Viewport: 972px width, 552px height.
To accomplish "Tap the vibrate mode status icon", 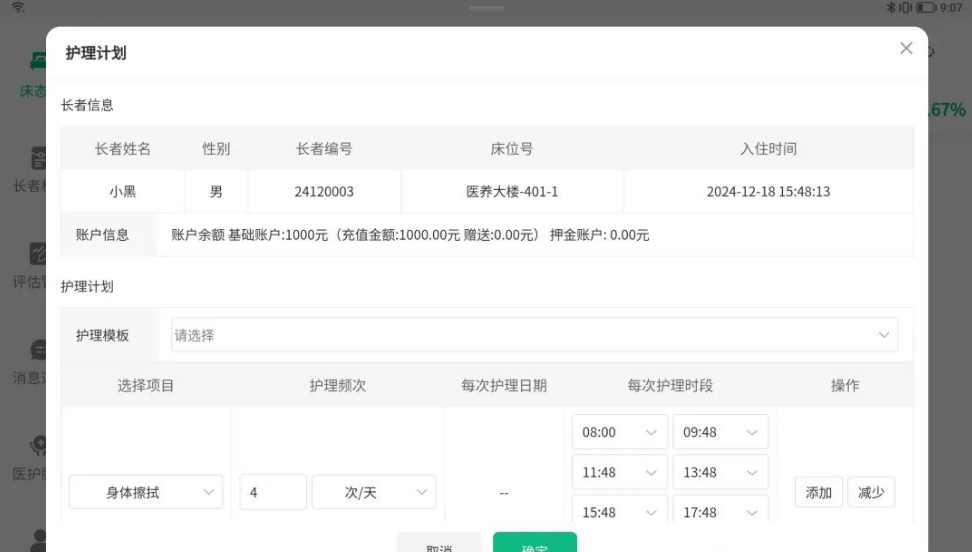I will click(x=904, y=8).
